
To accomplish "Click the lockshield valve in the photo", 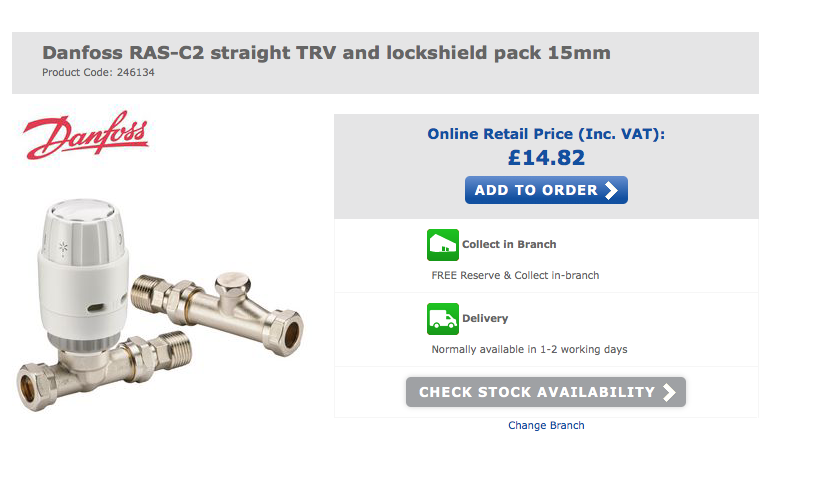I will (x=218, y=310).
